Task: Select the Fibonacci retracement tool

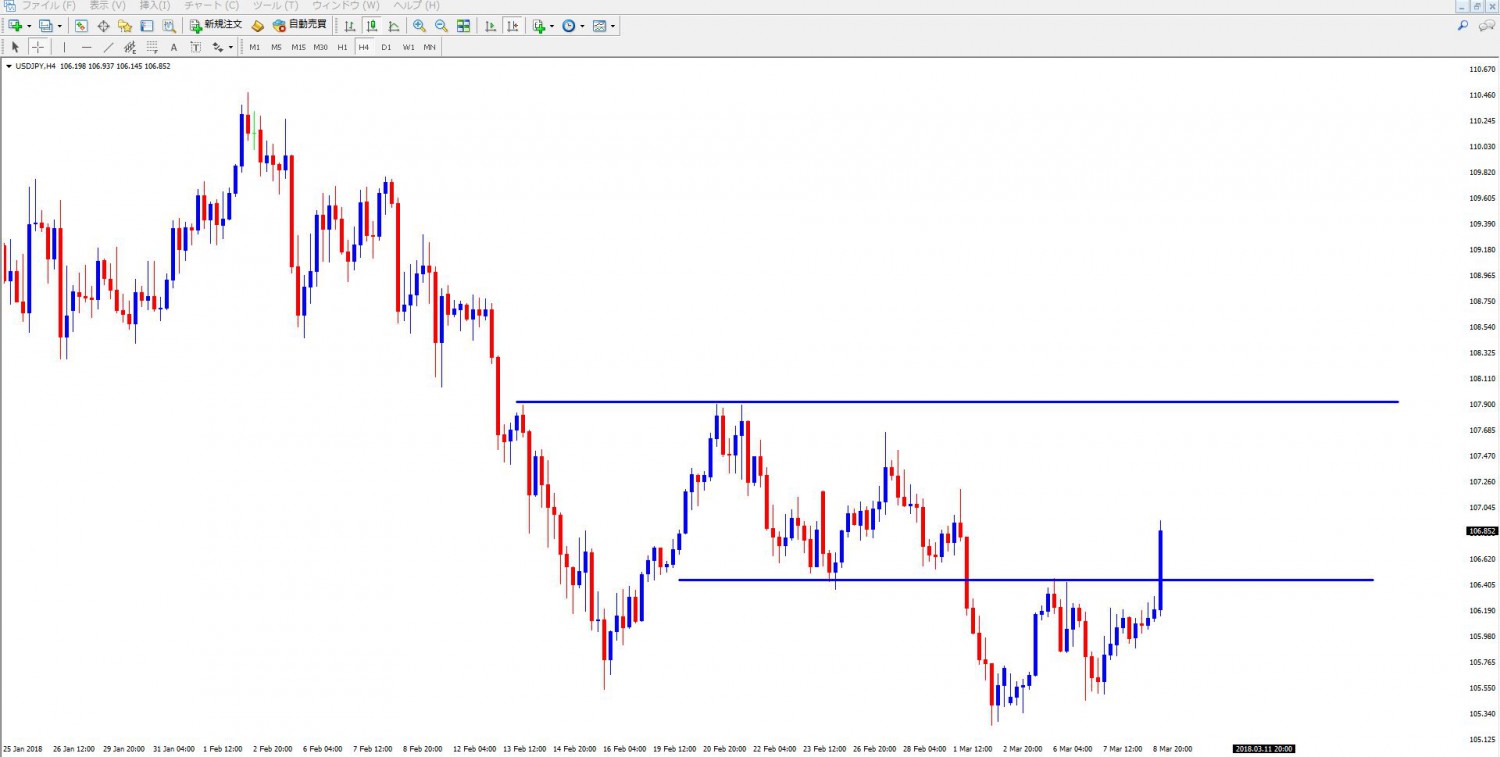Action: pos(152,47)
